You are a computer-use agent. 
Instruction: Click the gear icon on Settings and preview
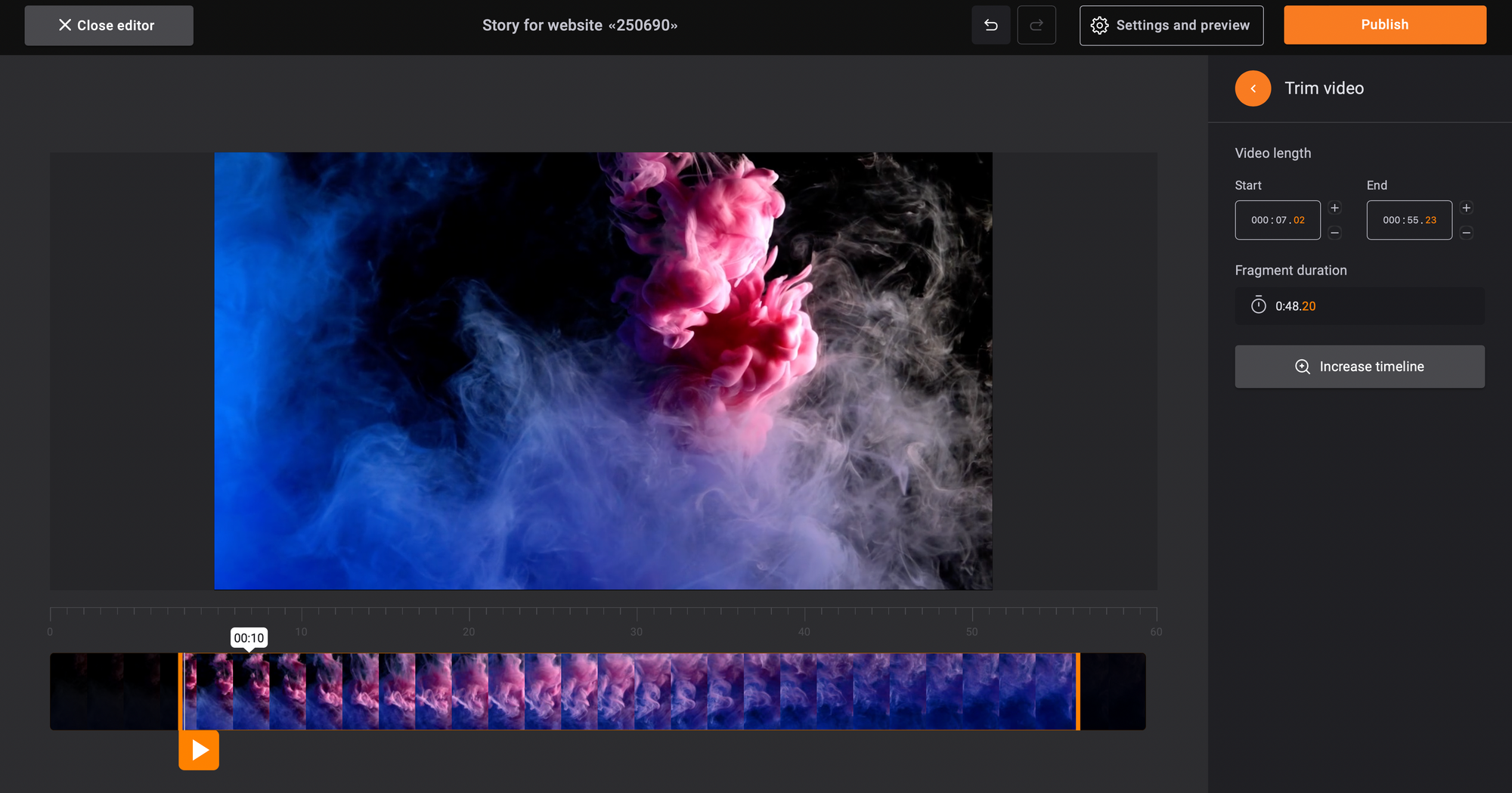tap(1101, 25)
